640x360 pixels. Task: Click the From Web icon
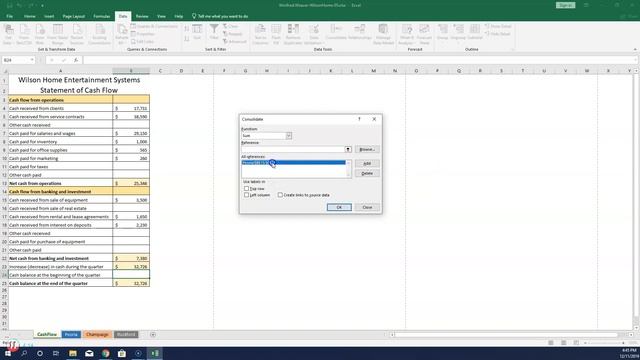coord(40,34)
